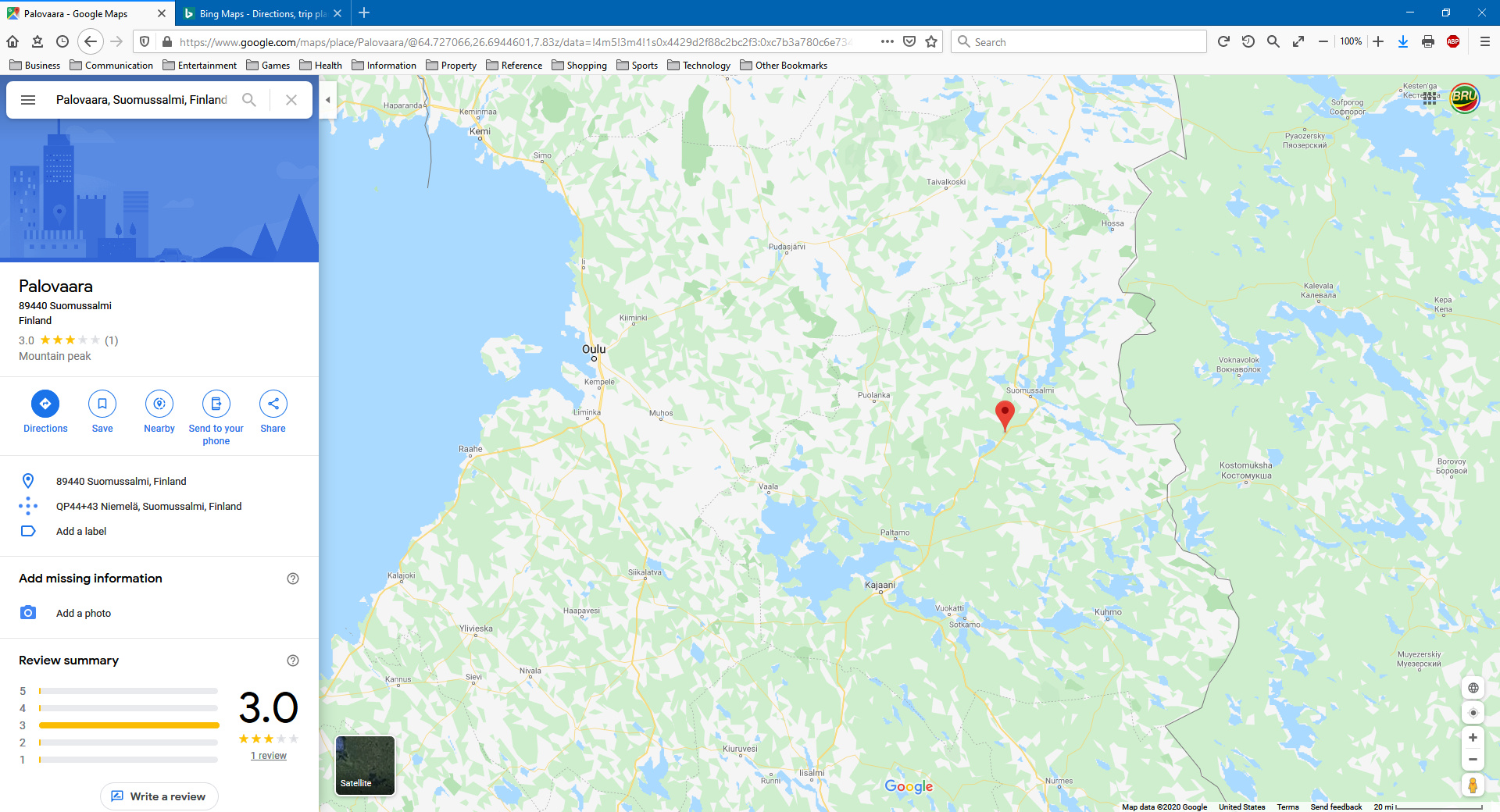Open the Entertainment bookmarks folder

[x=200, y=66]
